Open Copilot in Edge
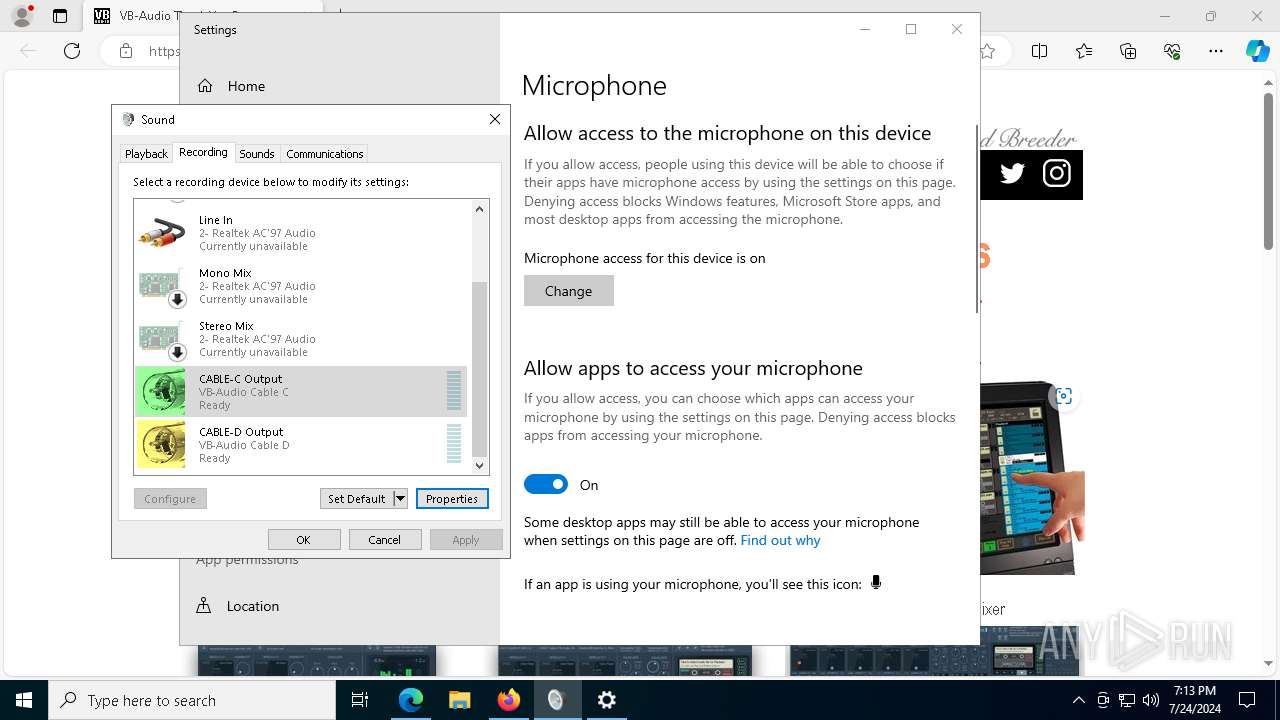This screenshot has height=720, width=1280. tap(1257, 51)
